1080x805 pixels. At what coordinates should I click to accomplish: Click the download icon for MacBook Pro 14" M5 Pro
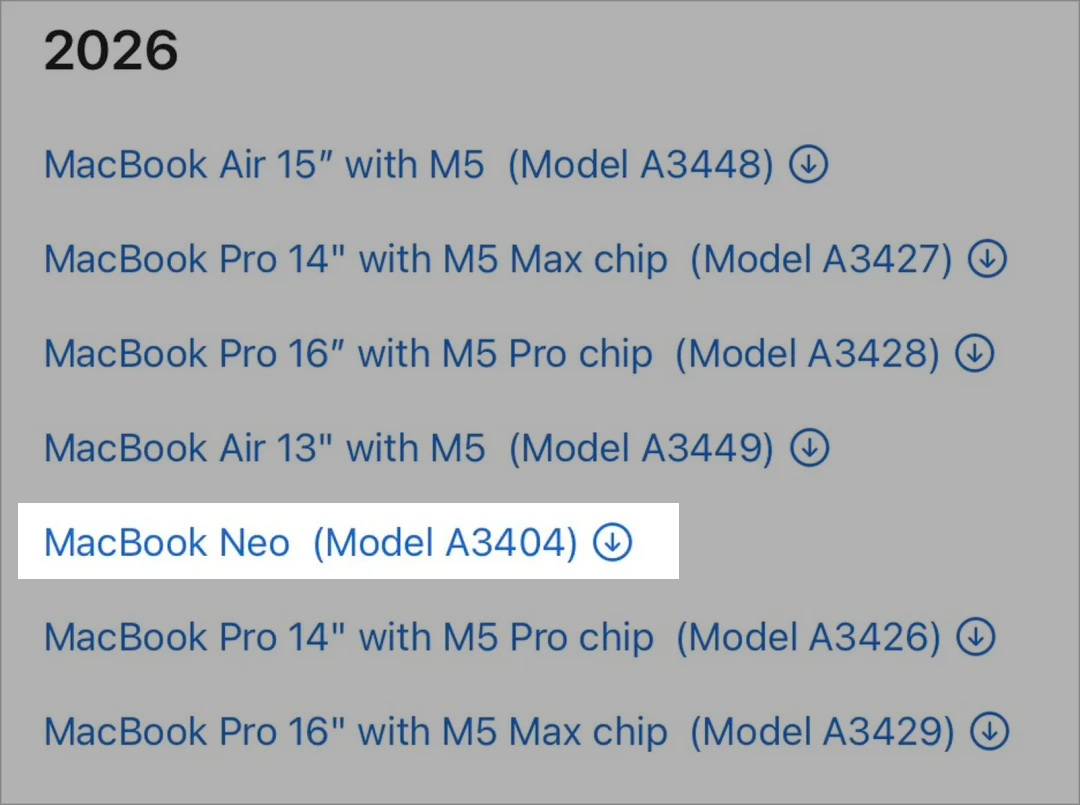(x=978, y=636)
